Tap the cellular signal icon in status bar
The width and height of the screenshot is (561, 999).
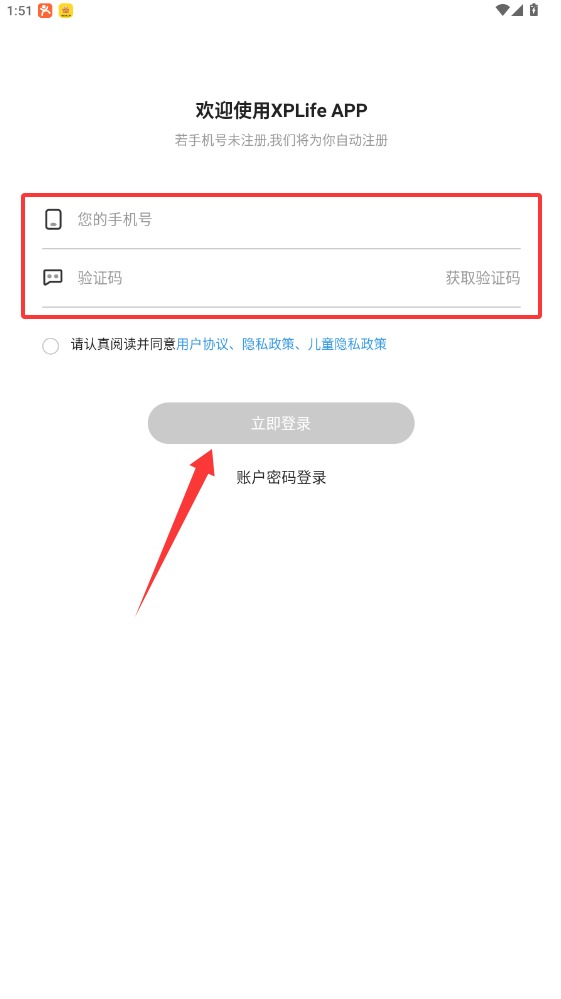pyautogui.click(x=517, y=10)
